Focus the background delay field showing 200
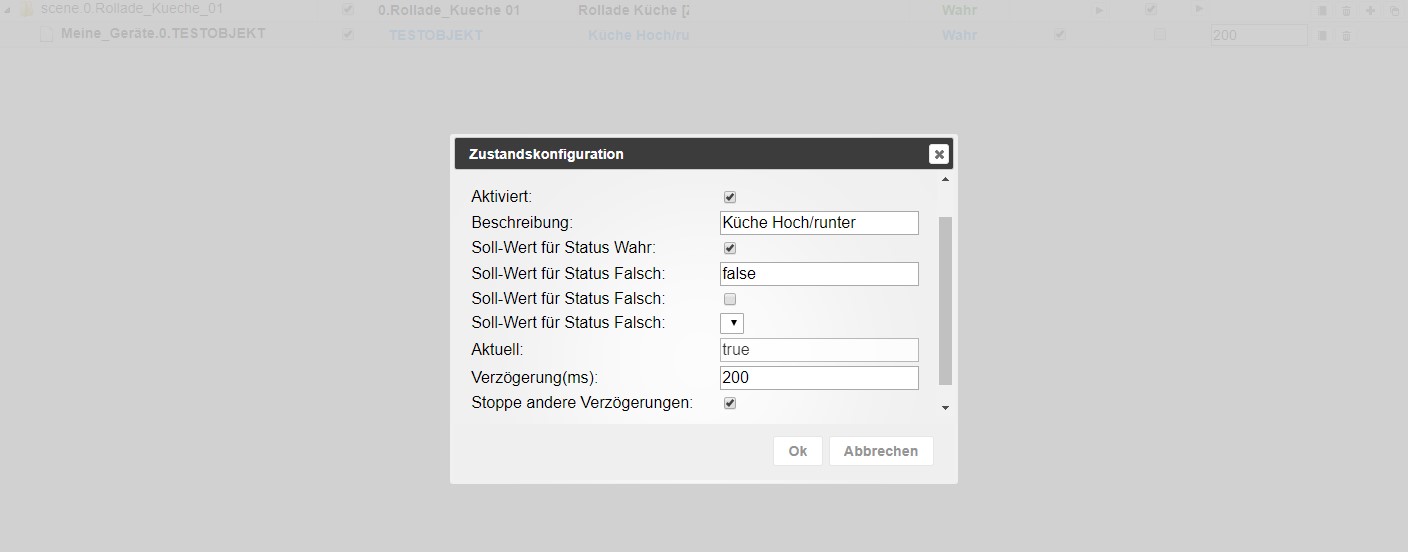 point(1259,35)
